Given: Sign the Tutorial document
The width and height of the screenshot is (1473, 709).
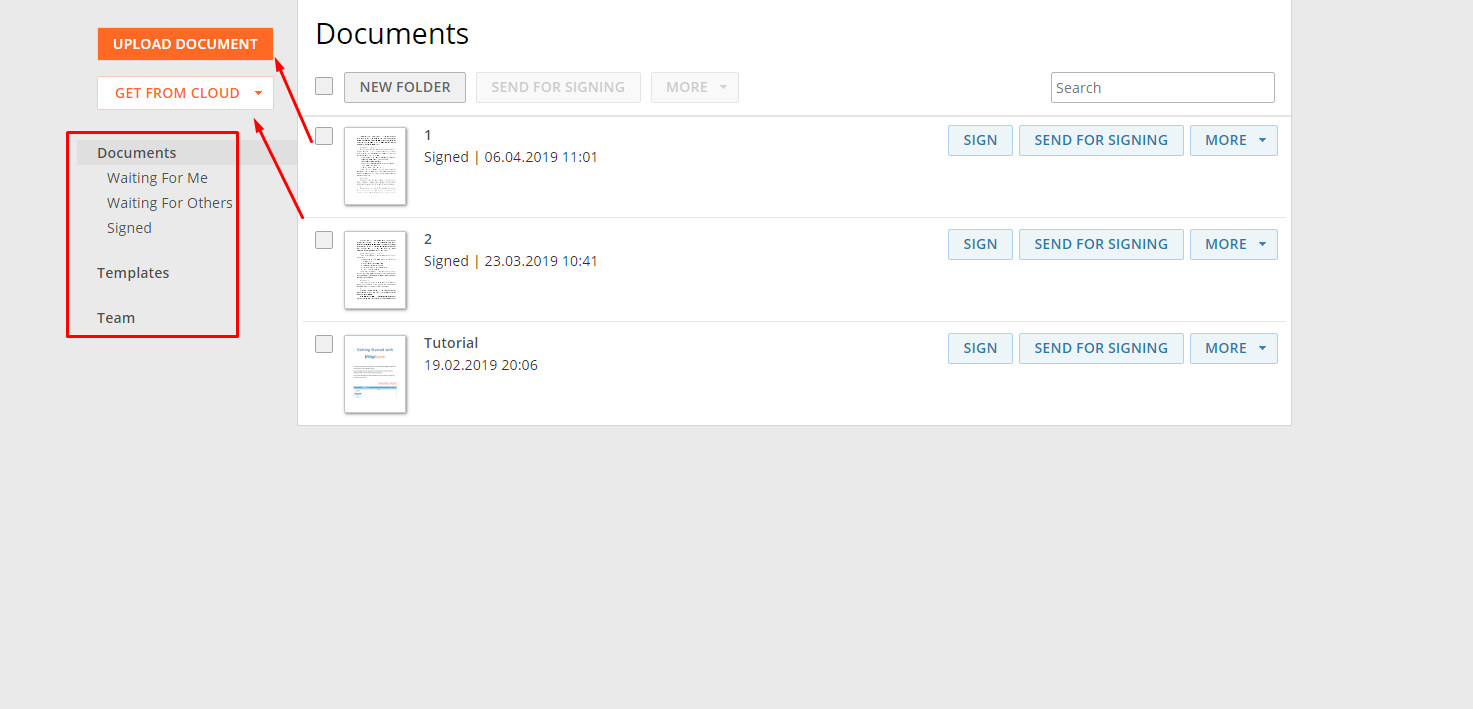Looking at the screenshot, I should coord(980,348).
